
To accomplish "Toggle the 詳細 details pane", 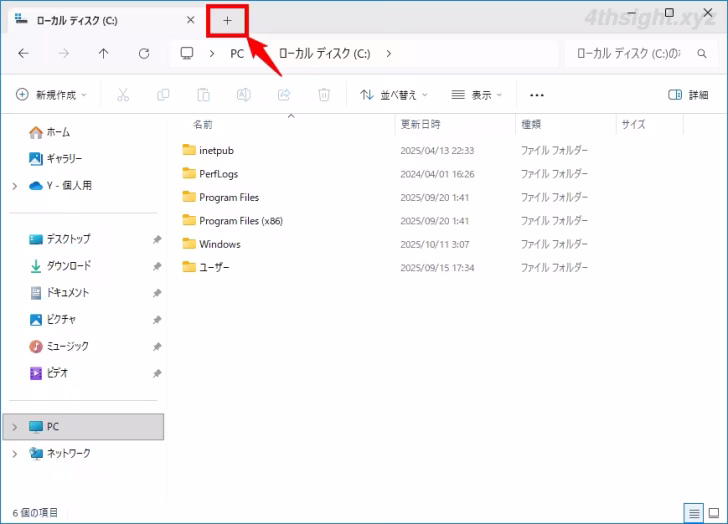I will click(x=689, y=95).
